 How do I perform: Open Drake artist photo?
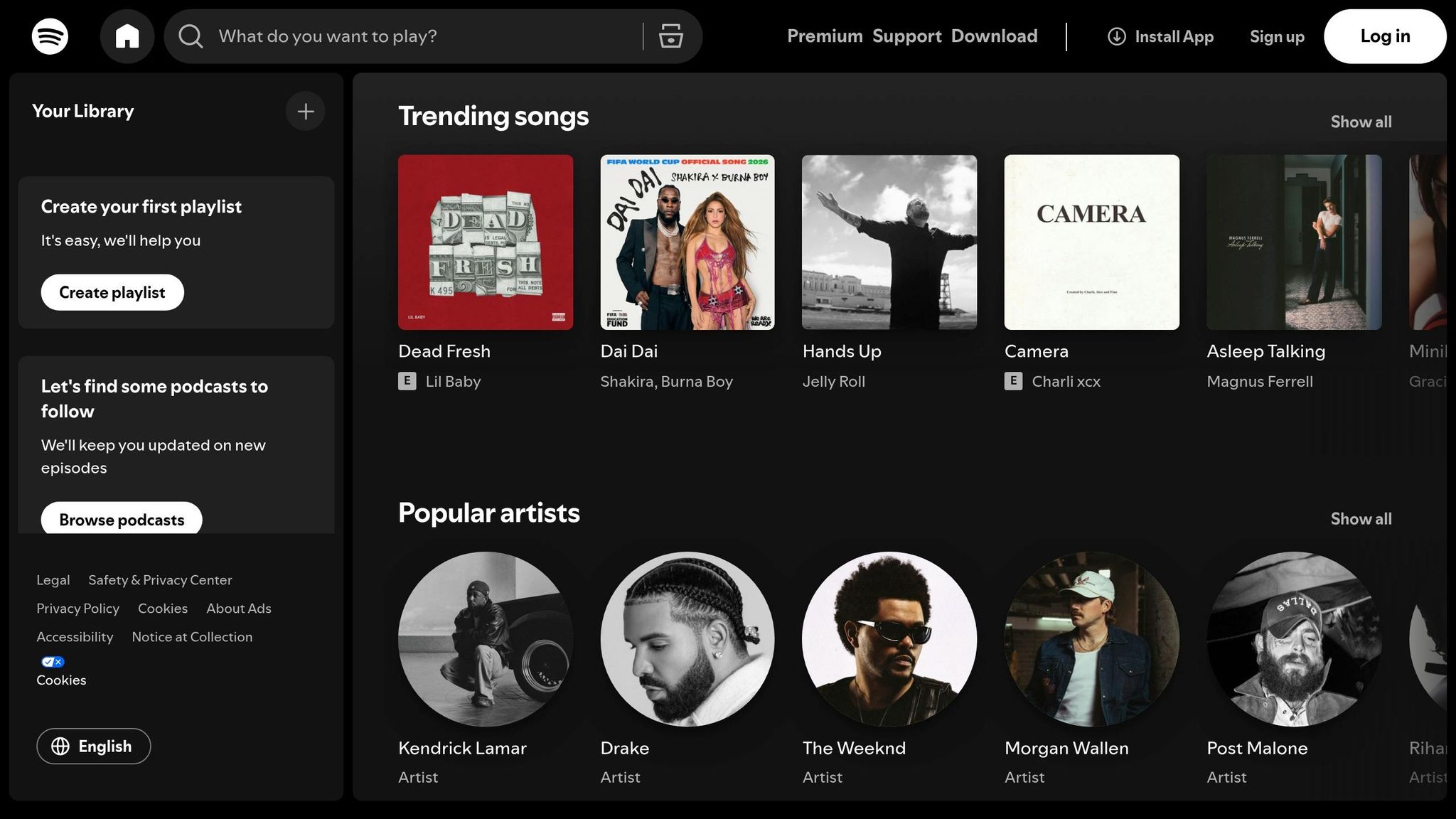(687, 639)
